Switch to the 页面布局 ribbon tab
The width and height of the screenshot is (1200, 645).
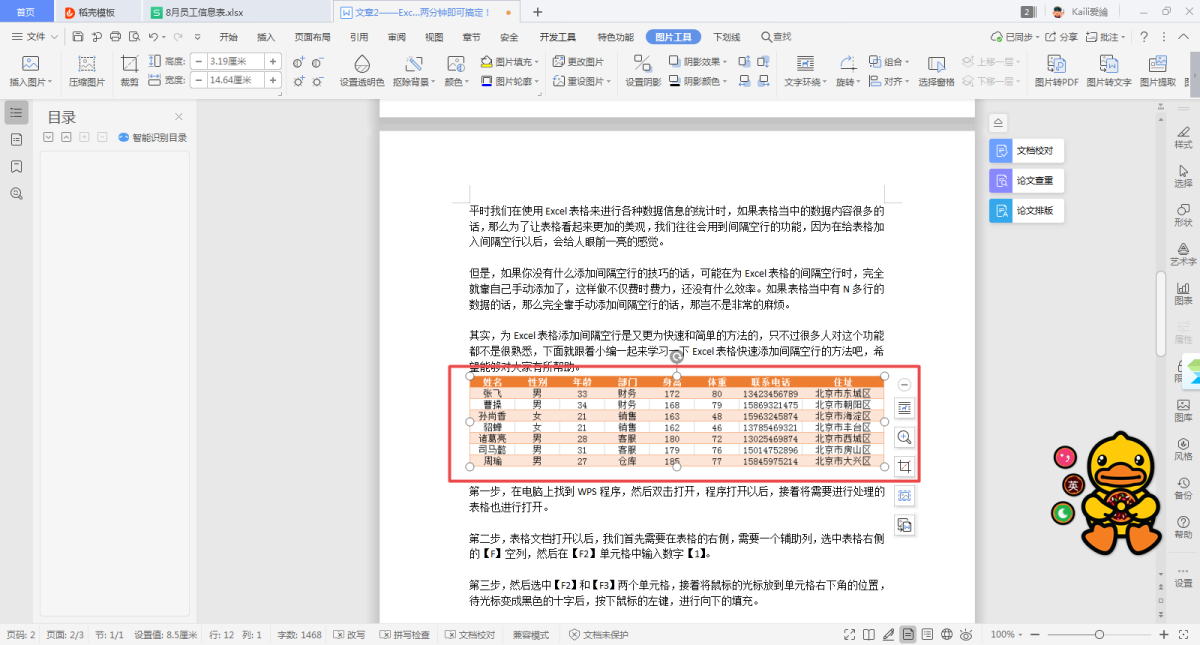[x=312, y=37]
